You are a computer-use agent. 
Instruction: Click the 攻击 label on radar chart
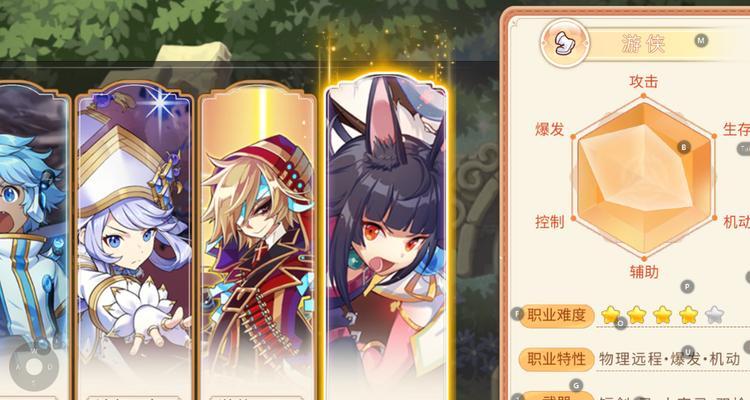click(x=643, y=82)
